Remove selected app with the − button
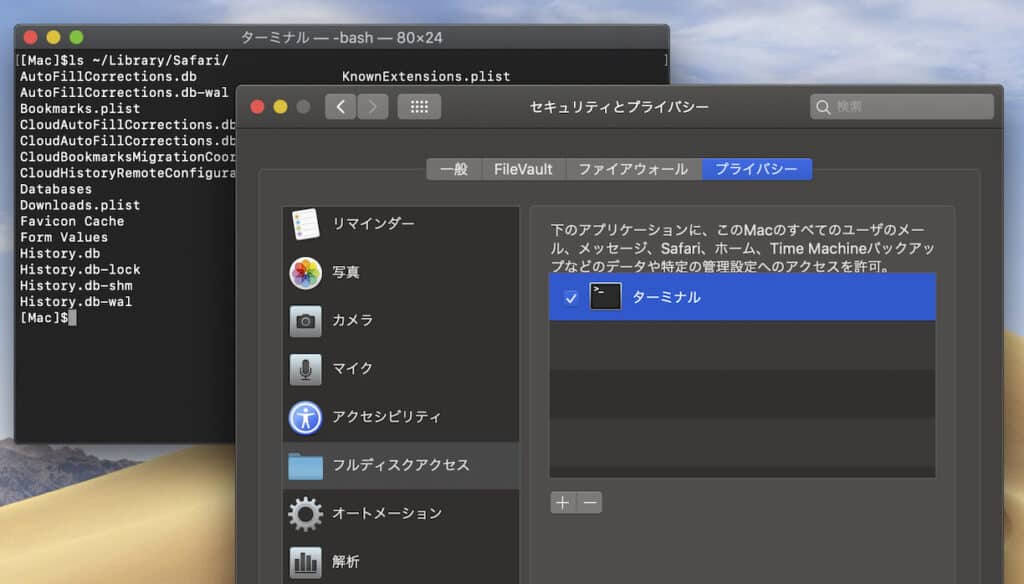This screenshot has height=584, width=1024. click(x=589, y=502)
